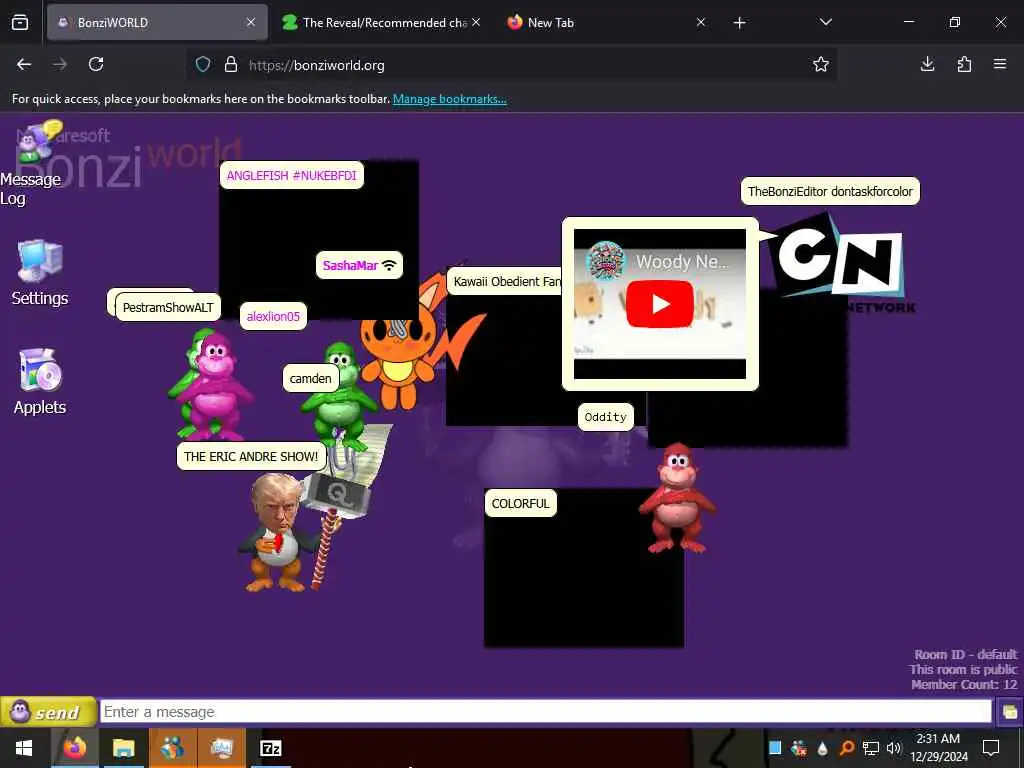
Task: Open the notification center icon
Action: [991, 748]
